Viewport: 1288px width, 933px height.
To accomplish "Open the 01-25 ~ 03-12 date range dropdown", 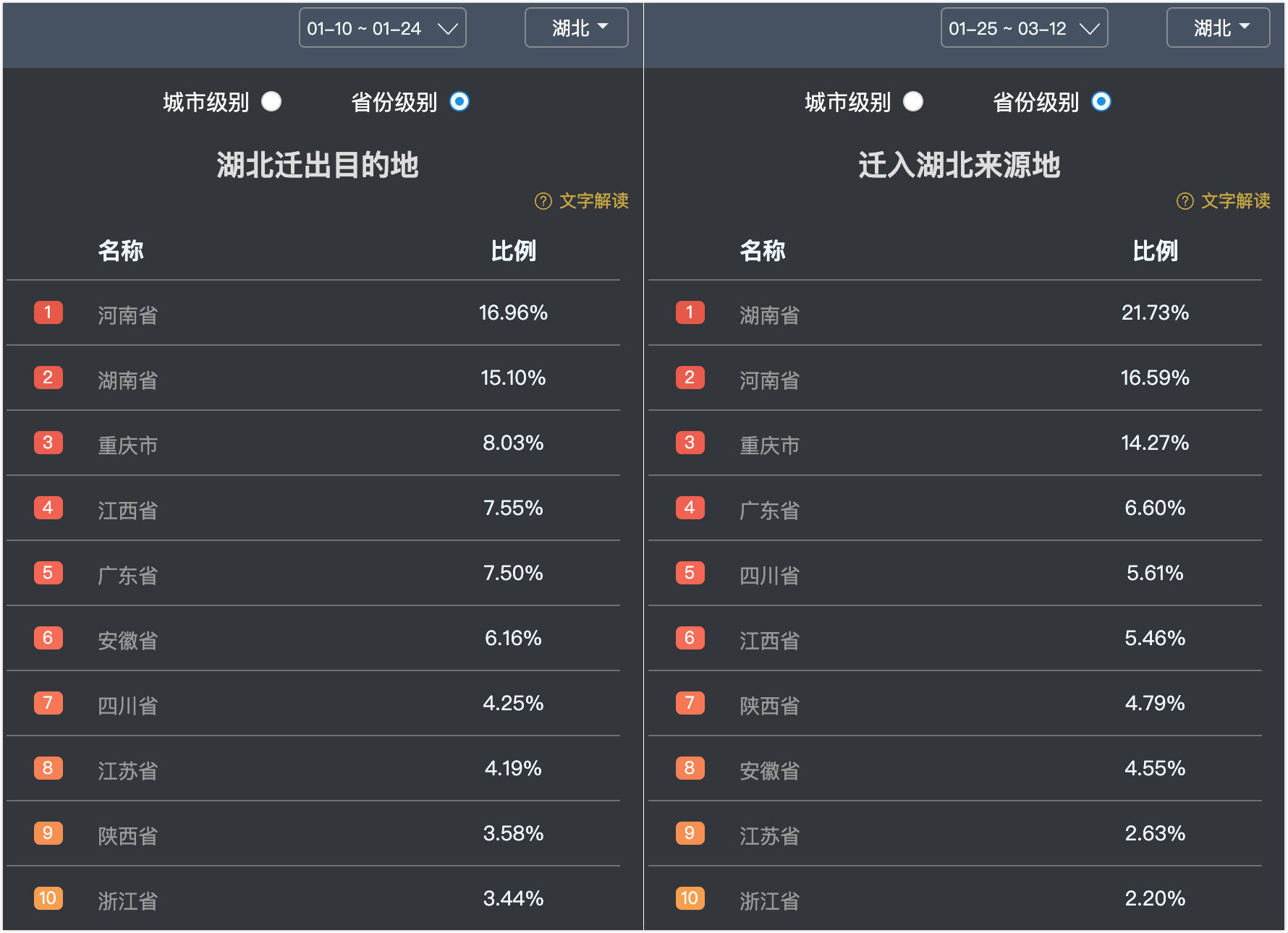I will click(1024, 28).
